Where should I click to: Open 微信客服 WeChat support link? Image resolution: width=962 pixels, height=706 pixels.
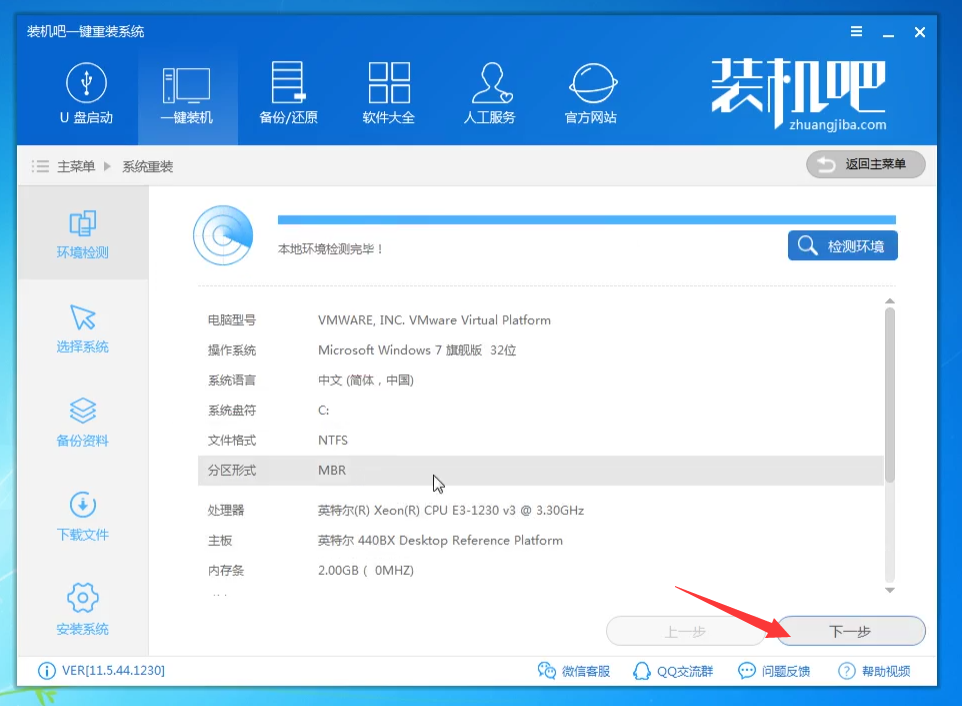click(574, 671)
